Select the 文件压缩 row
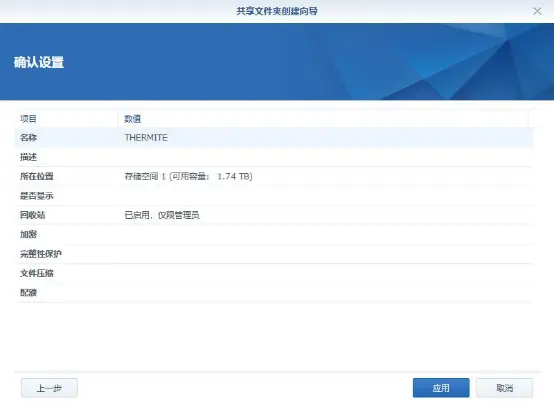554x403 pixels. point(273,273)
